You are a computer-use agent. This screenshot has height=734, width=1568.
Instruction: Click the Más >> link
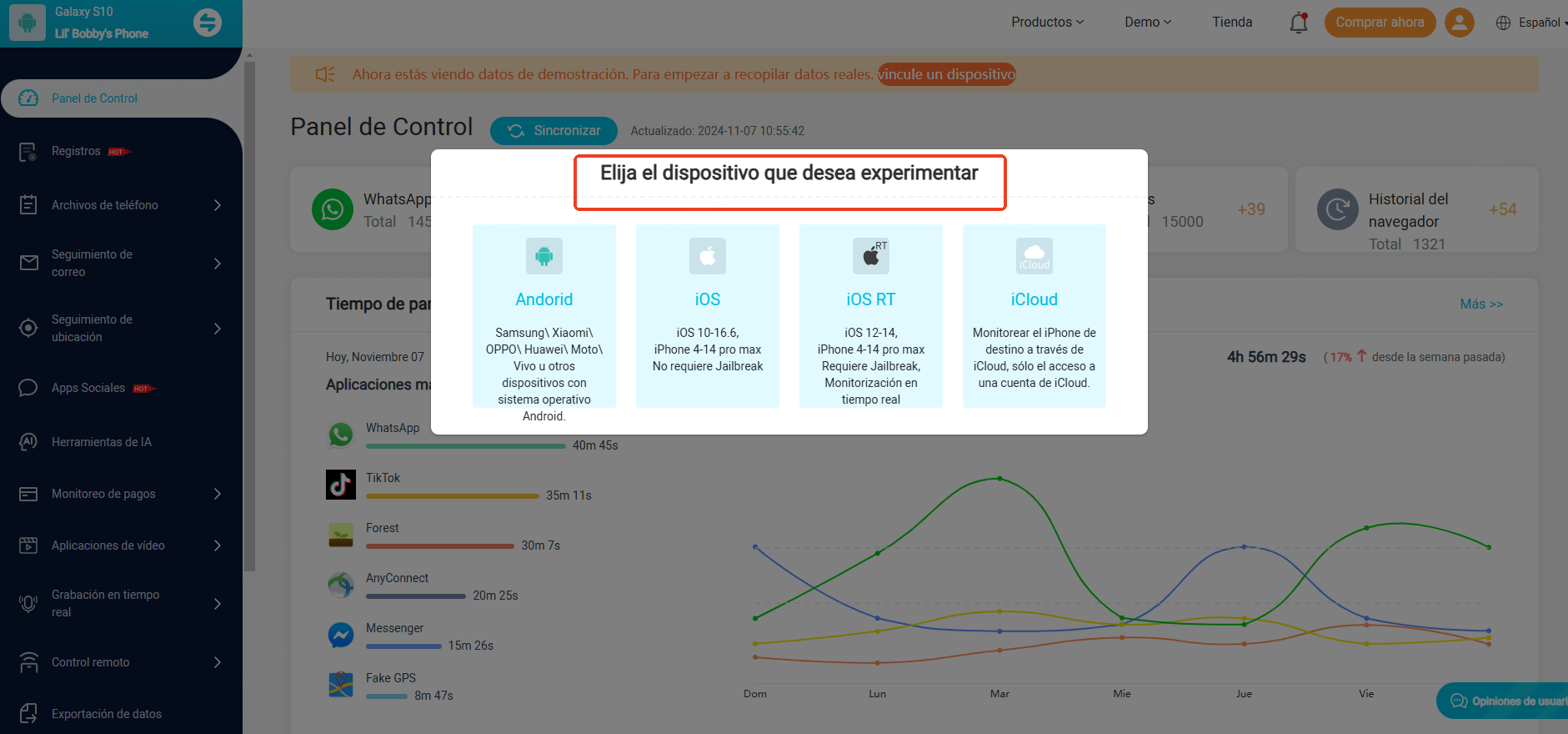pyautogui.click(x=1481, y=304)
